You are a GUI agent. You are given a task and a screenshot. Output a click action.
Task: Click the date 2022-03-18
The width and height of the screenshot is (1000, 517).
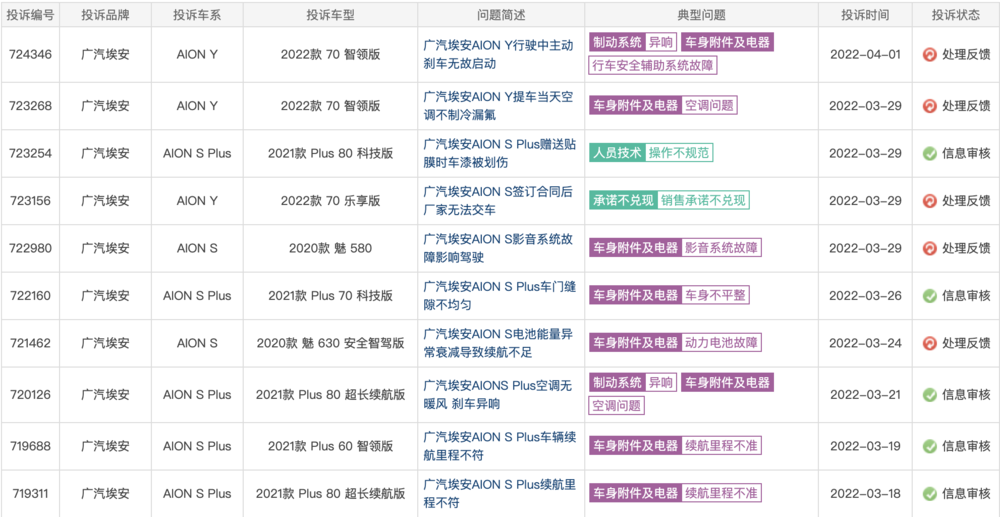click(865, 493)
